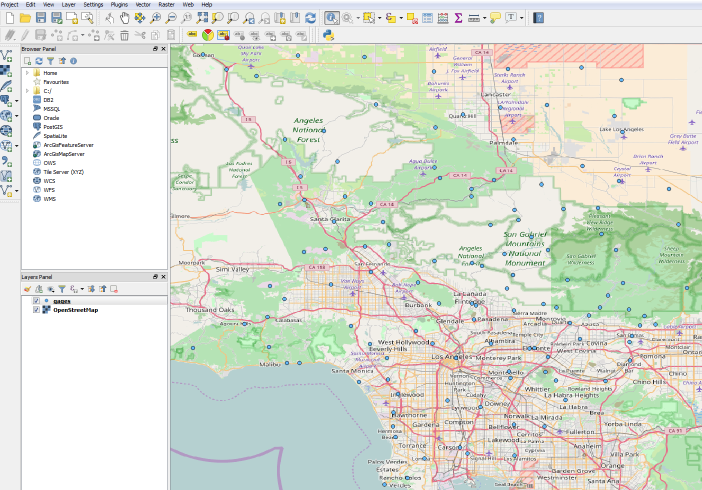Viewport: 702px width, 490px height.
Task: Select the gages layer name
Action: click(x=62, y=301)
